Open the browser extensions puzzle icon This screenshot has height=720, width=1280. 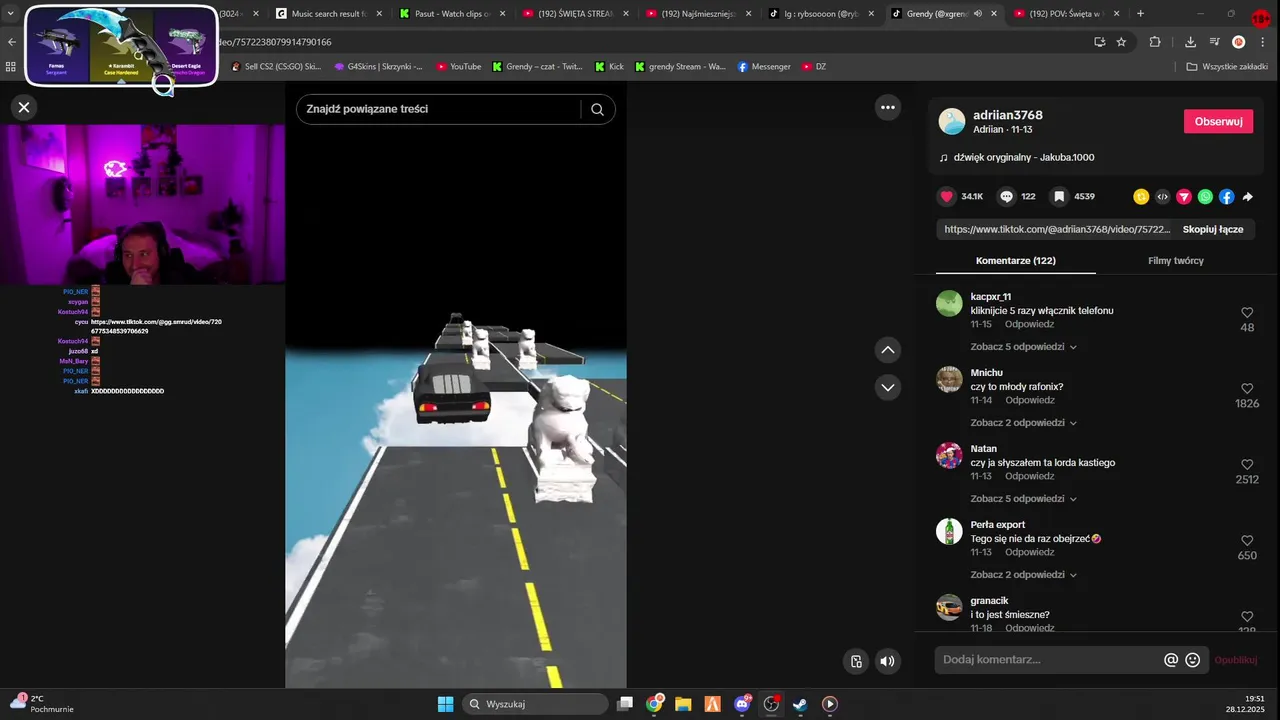tap(1154, 42)
